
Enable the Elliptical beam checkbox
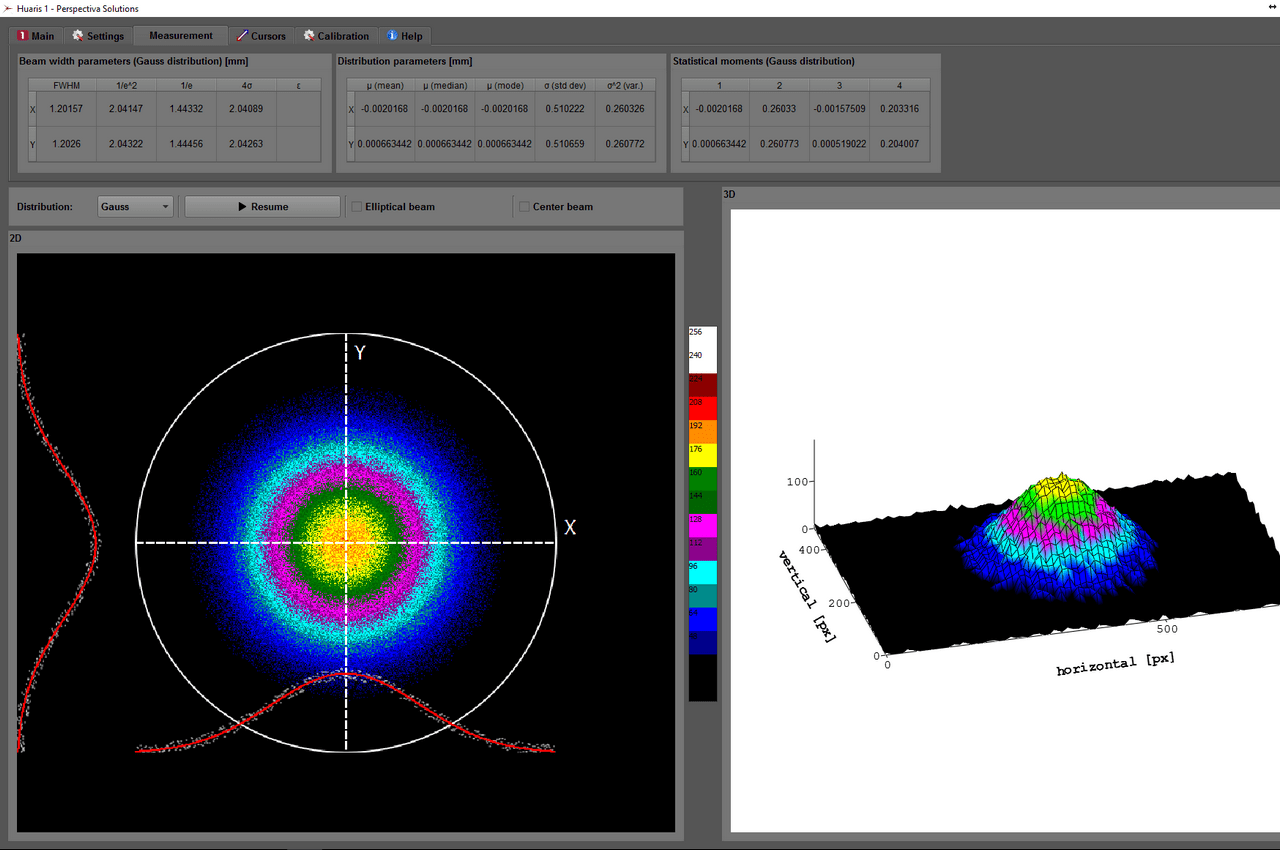pyautogui.click(x=356, y=206)
